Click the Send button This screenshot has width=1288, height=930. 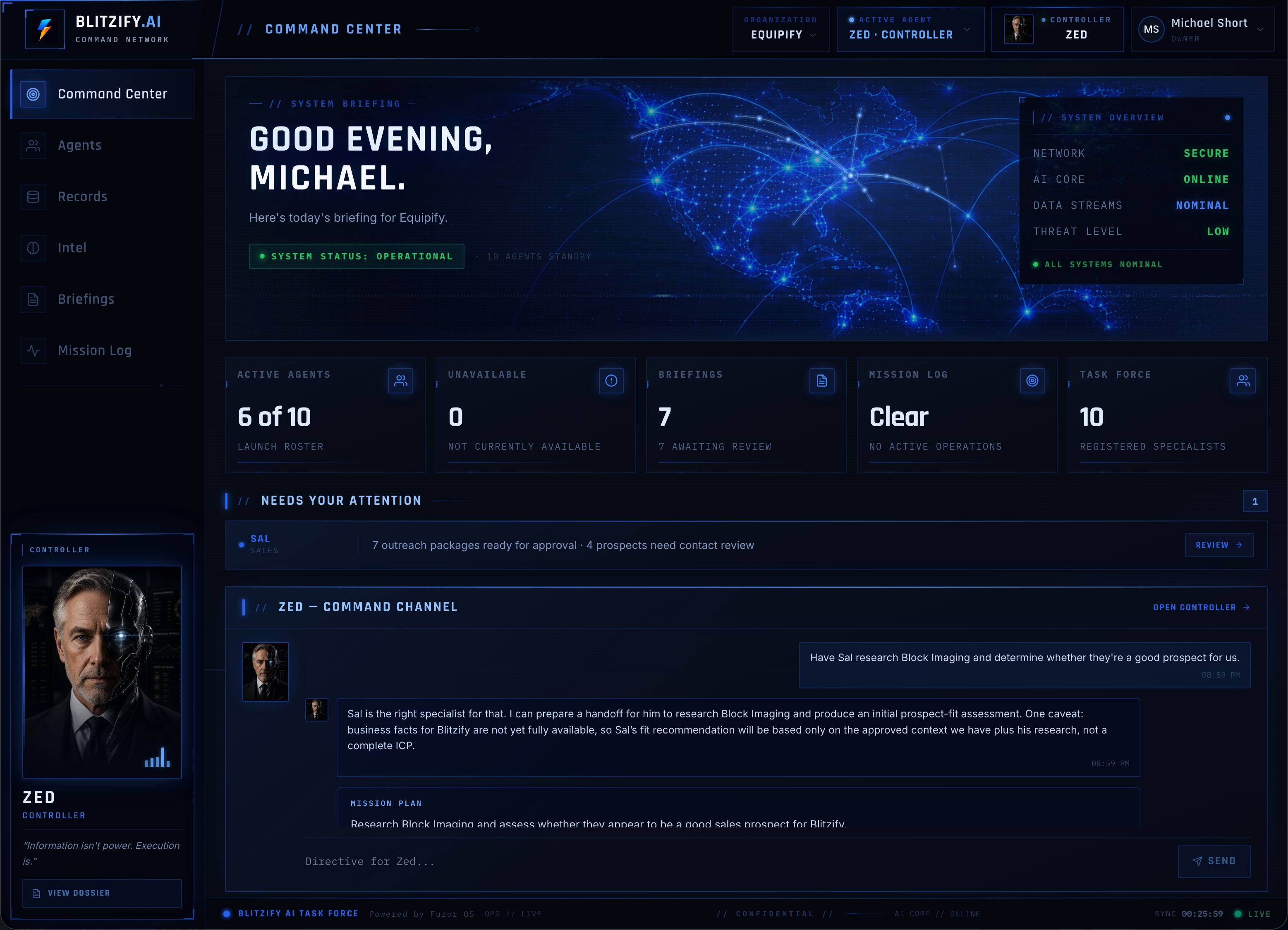(x=1214, y=861)
